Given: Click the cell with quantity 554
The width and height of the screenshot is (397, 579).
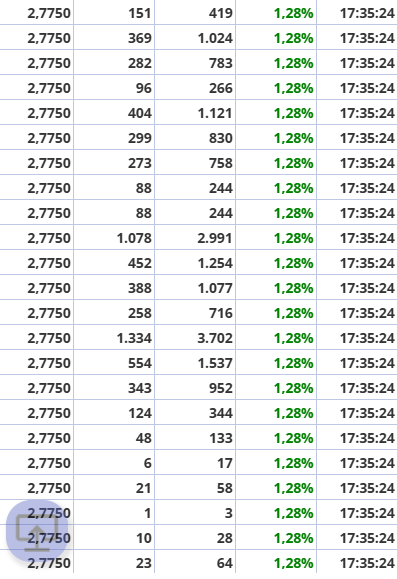Looking at the screenshot, I should (x=114, y=363).
